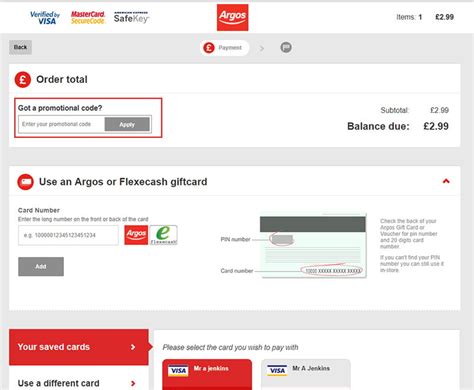Screen dimensions: 474x390
Task: Open Your saved cards tab
Action: [x=79, y=347]
